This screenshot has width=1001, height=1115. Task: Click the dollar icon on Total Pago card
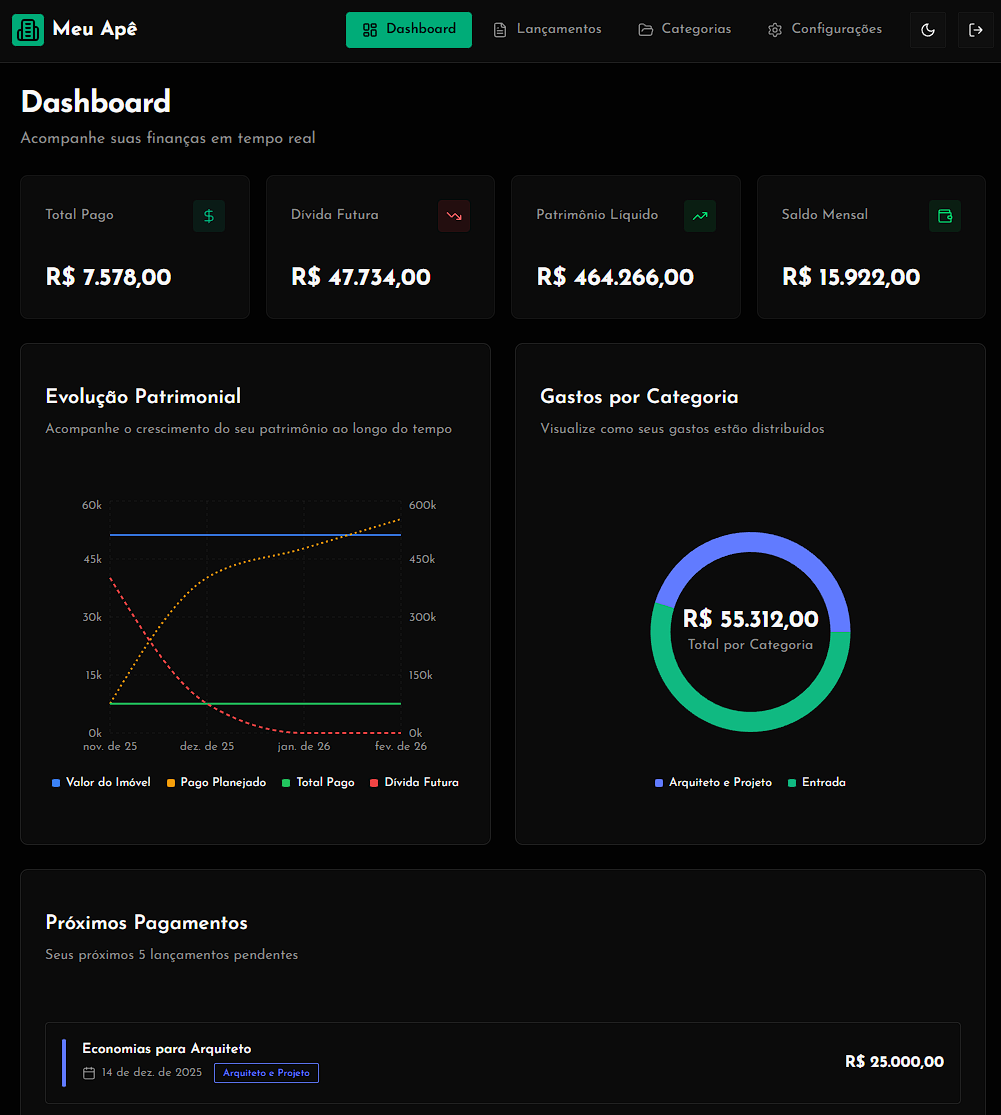pos(209,215)
